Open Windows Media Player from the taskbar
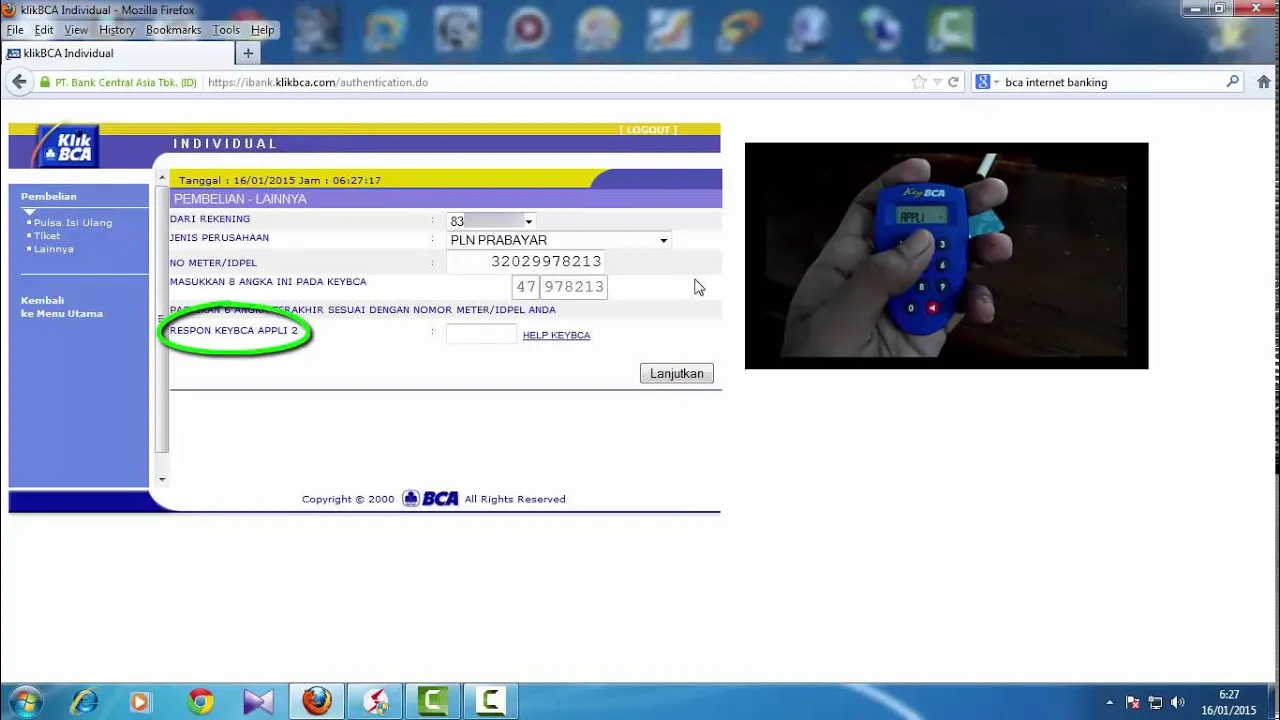The image size is (1280, 720). pyautogui.click(x=140, y=702)
